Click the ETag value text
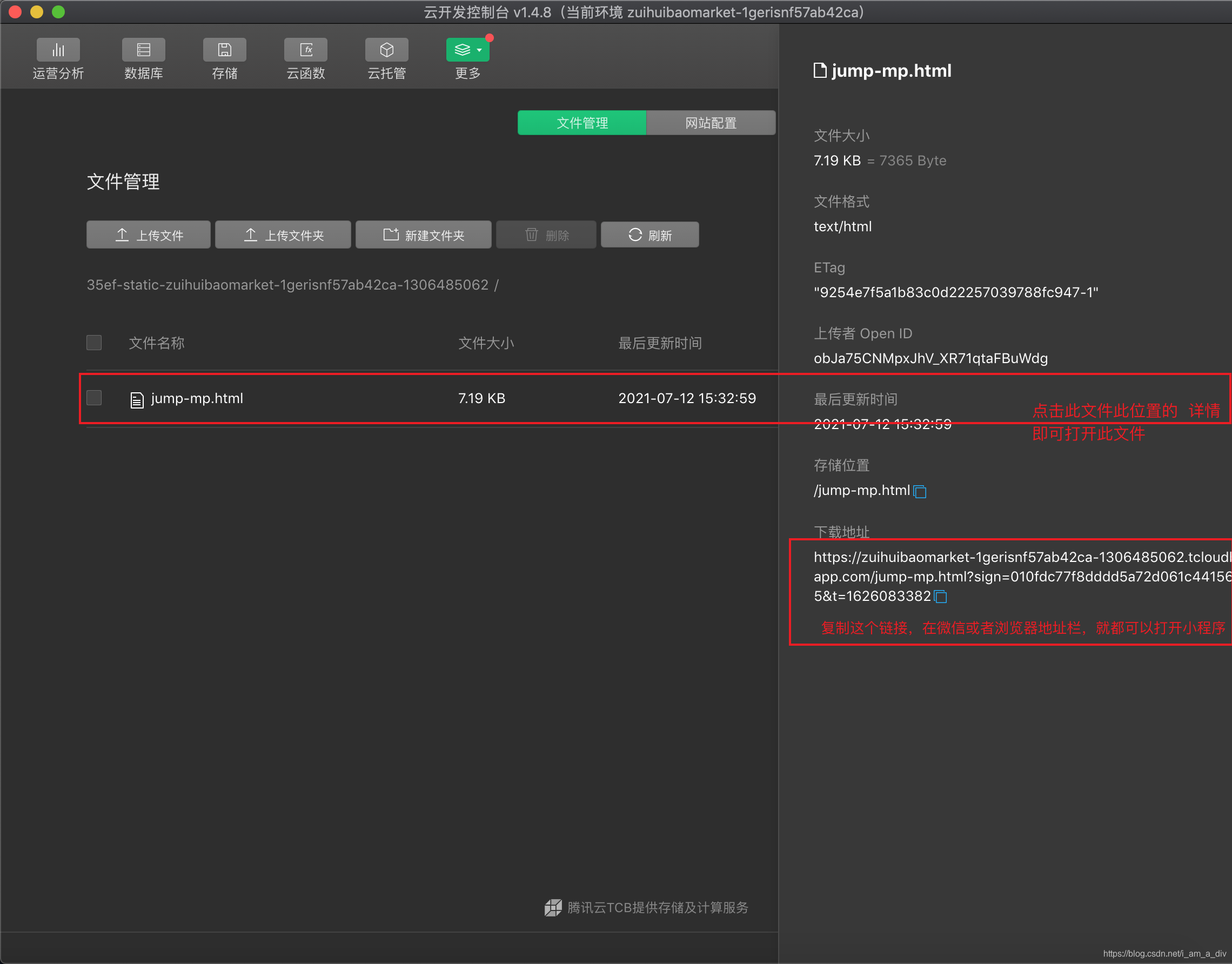Viewport: 1232px width, 964px height. [955, 292]
